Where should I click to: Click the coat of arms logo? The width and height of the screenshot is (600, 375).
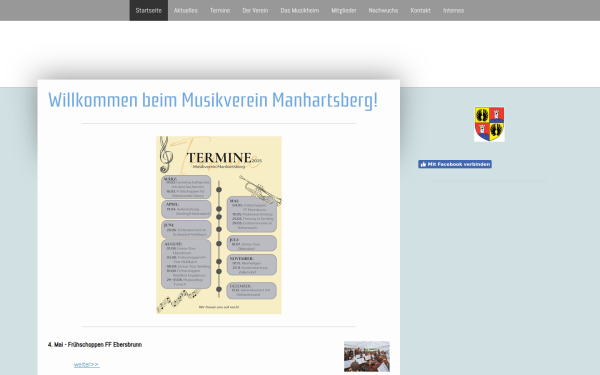pos(489,124)
